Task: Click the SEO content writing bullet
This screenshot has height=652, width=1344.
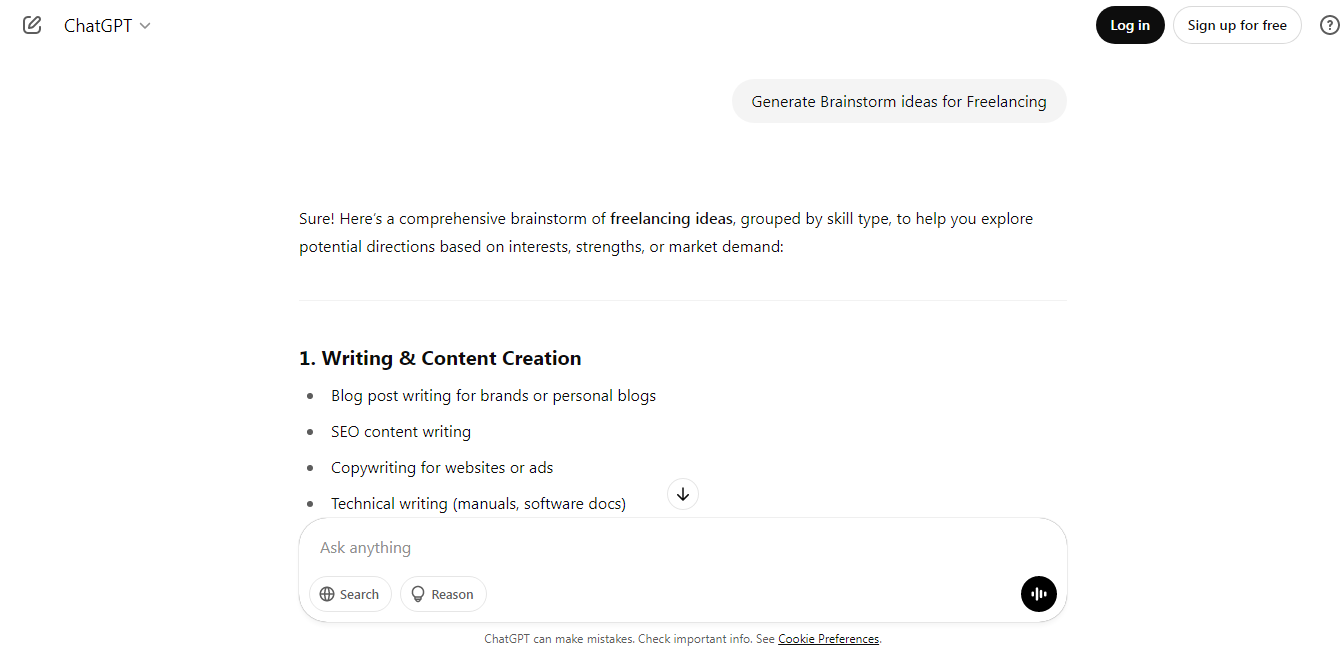Action: pos(400,432)
